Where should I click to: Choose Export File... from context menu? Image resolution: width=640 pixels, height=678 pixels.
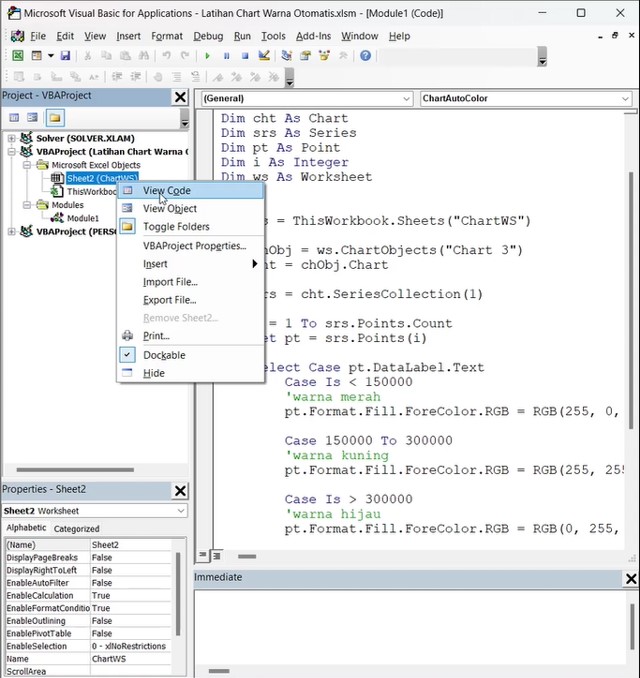[169, 300]
